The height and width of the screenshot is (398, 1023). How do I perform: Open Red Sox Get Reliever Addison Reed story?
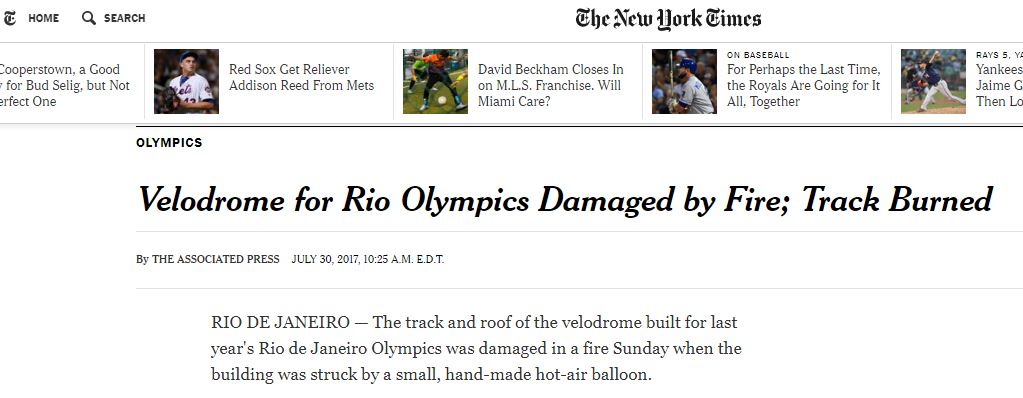(301, 78)
